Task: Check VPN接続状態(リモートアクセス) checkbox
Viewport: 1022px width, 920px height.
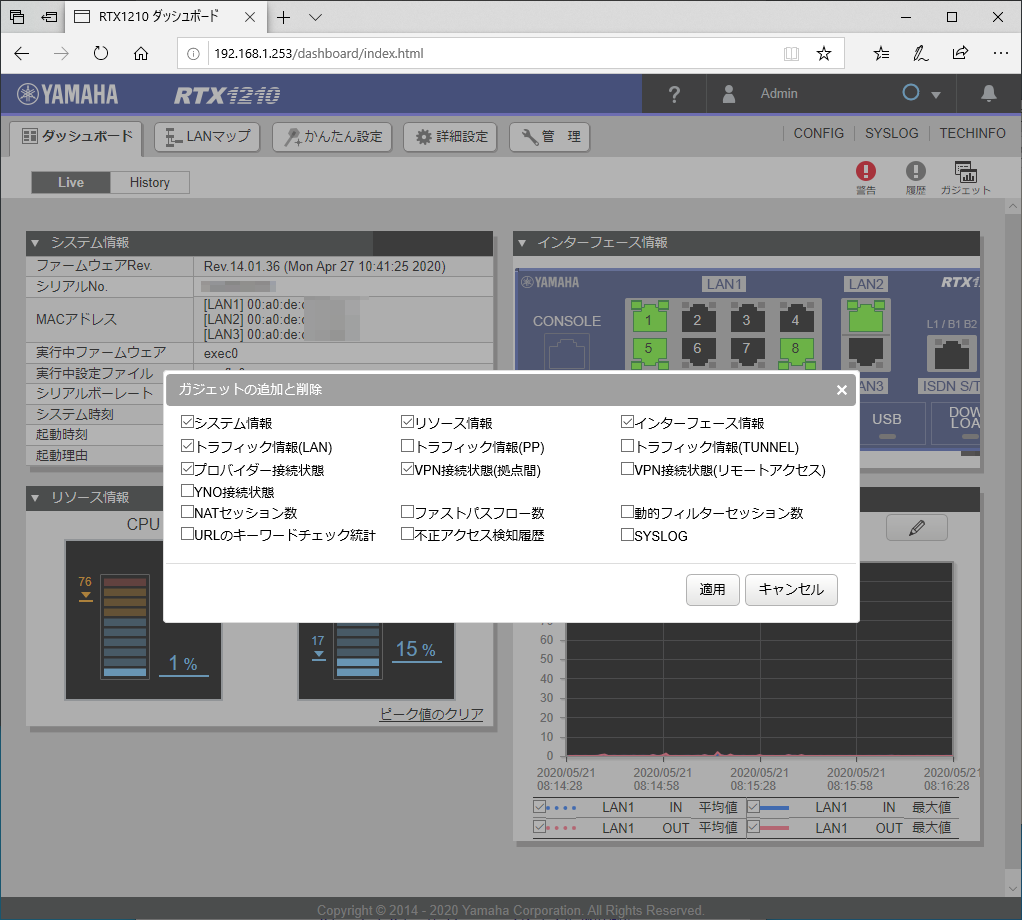Action: point(627,469)
